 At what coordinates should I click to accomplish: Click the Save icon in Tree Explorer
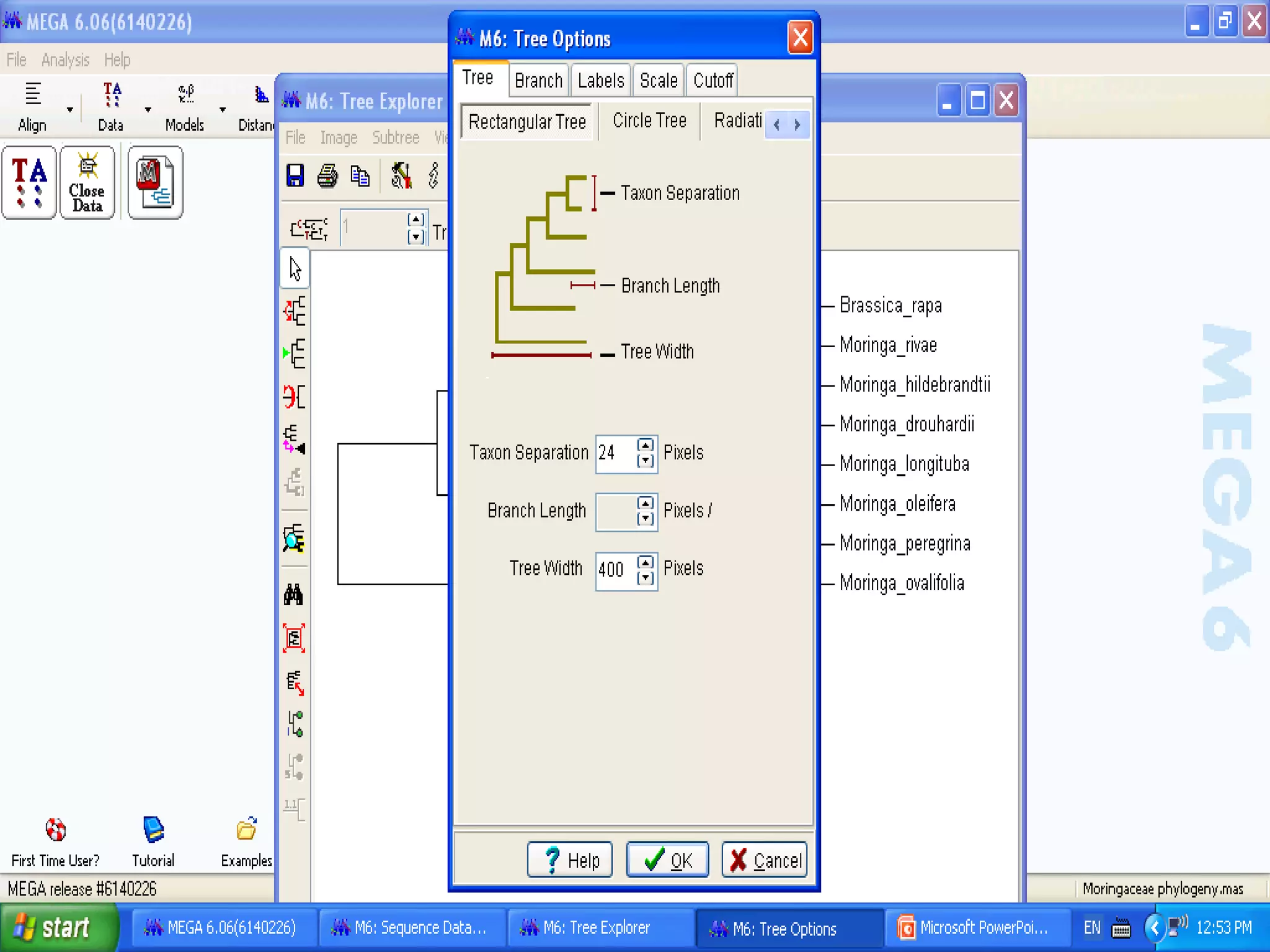tap(295, 175)
